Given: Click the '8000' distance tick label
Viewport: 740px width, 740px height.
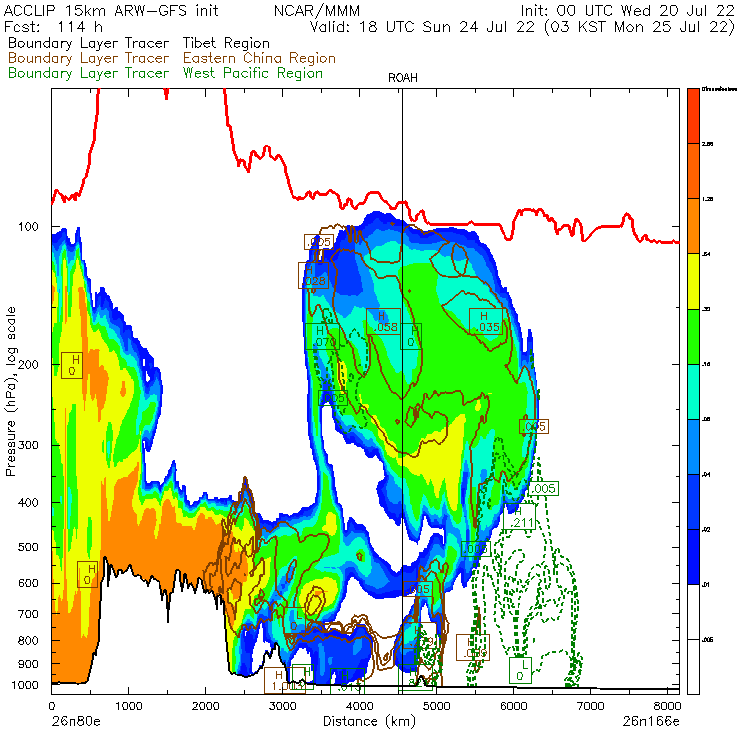Looking at the screenshot, I should [667, 706].
